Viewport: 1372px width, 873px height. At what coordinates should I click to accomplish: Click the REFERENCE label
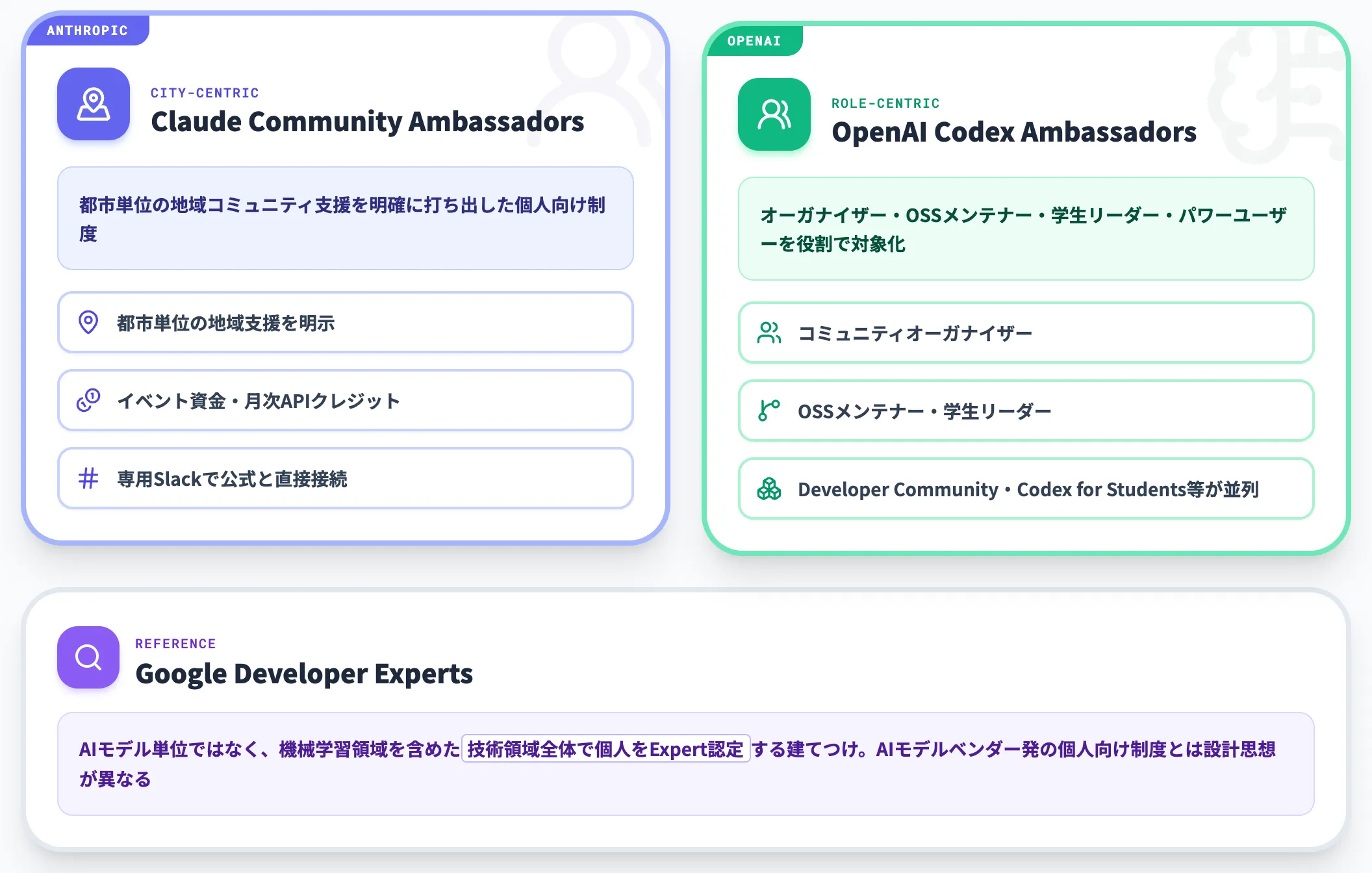(x=175, y=644)
